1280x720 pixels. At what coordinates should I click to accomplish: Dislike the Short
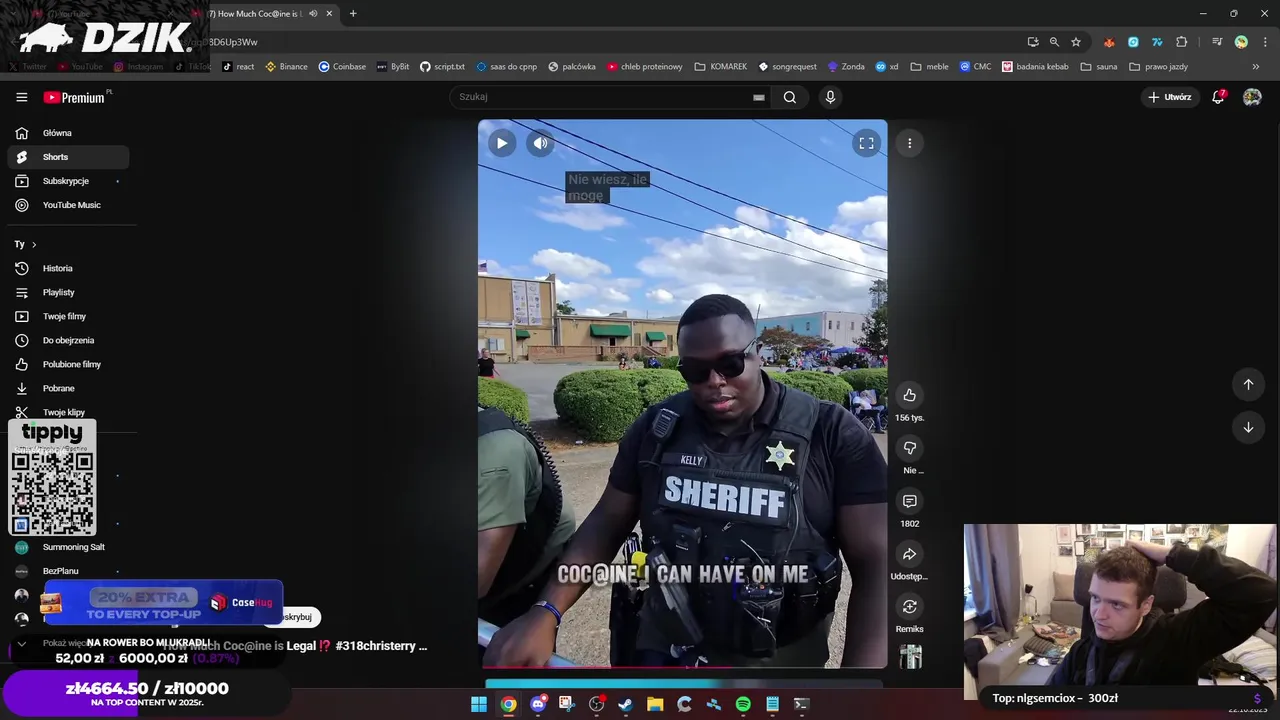coord(909,448)
